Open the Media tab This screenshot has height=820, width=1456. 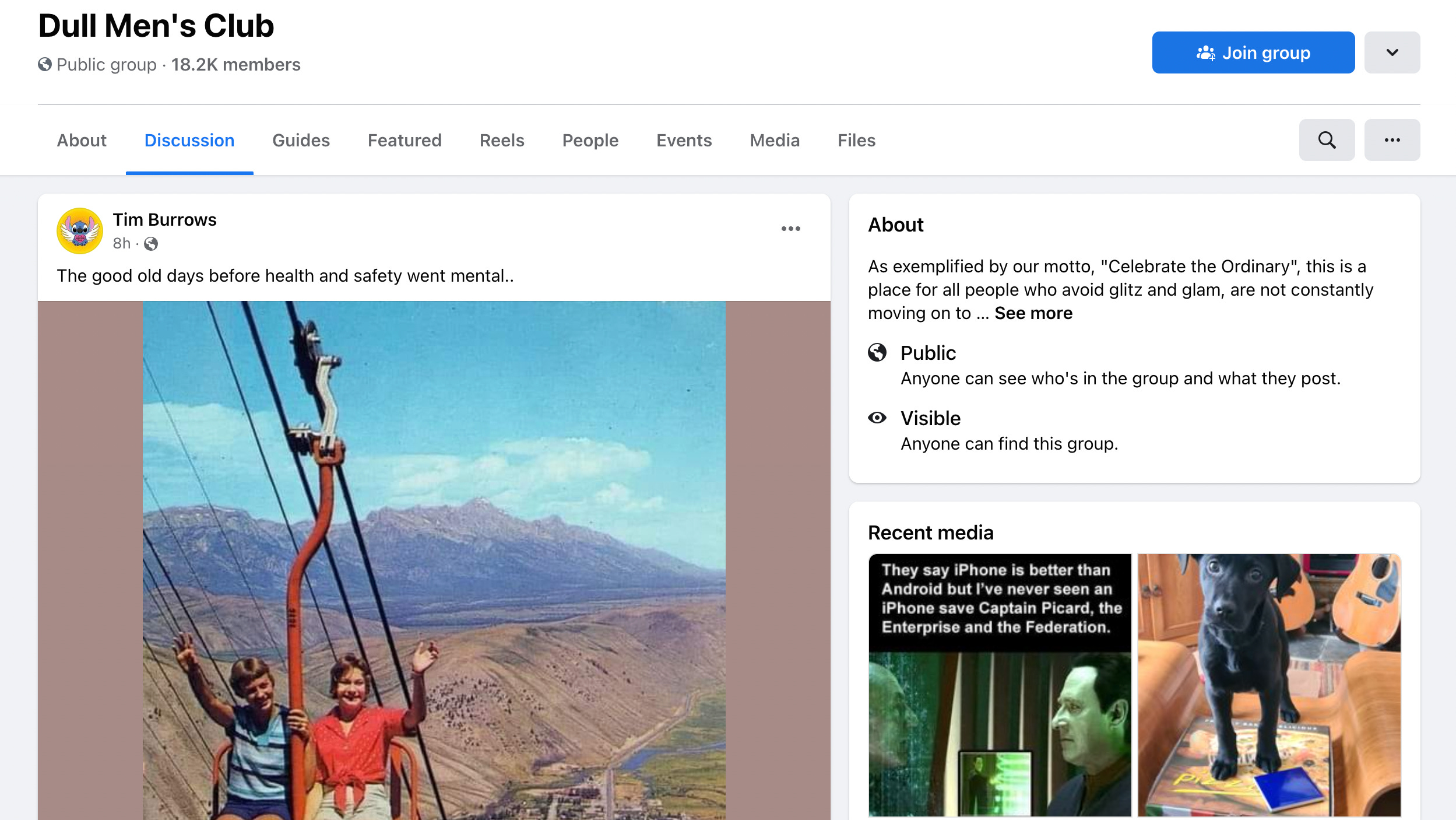774,141
